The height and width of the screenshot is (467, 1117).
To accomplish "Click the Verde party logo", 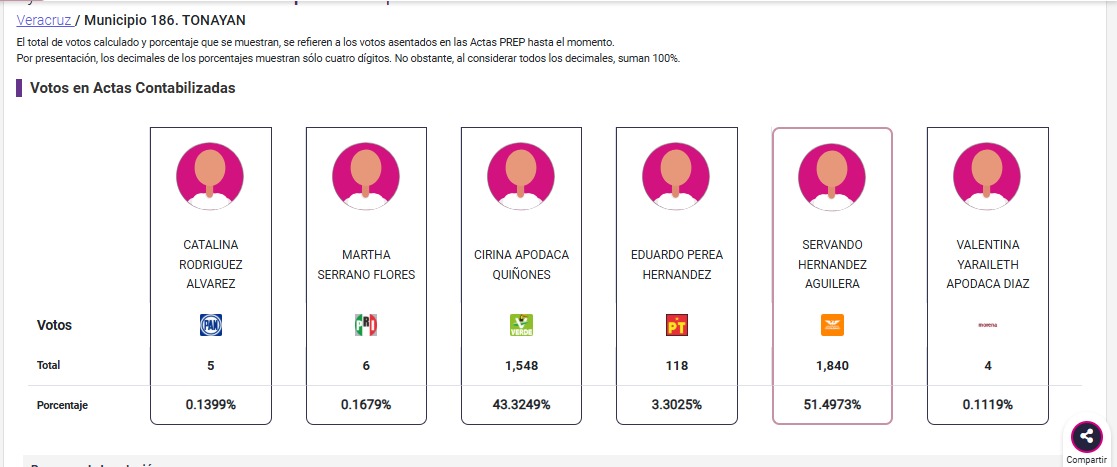I will click(x=521, y=324).
